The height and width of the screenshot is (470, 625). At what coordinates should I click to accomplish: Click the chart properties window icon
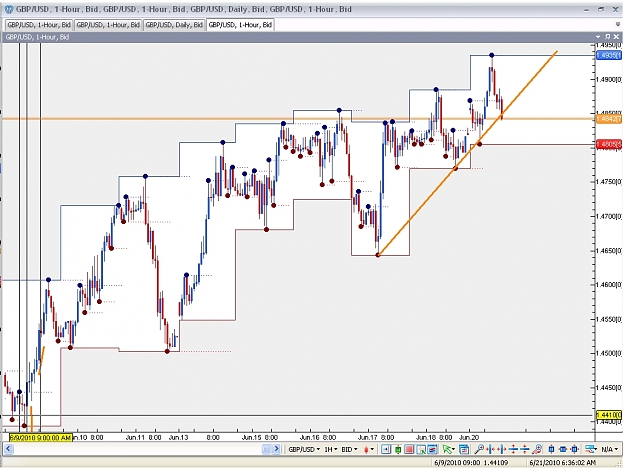[x=464, y=449]
